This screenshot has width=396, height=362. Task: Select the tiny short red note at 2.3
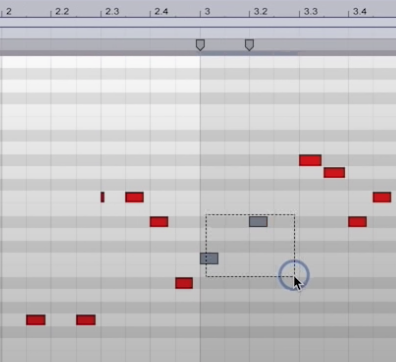click(x=103, y=197)
